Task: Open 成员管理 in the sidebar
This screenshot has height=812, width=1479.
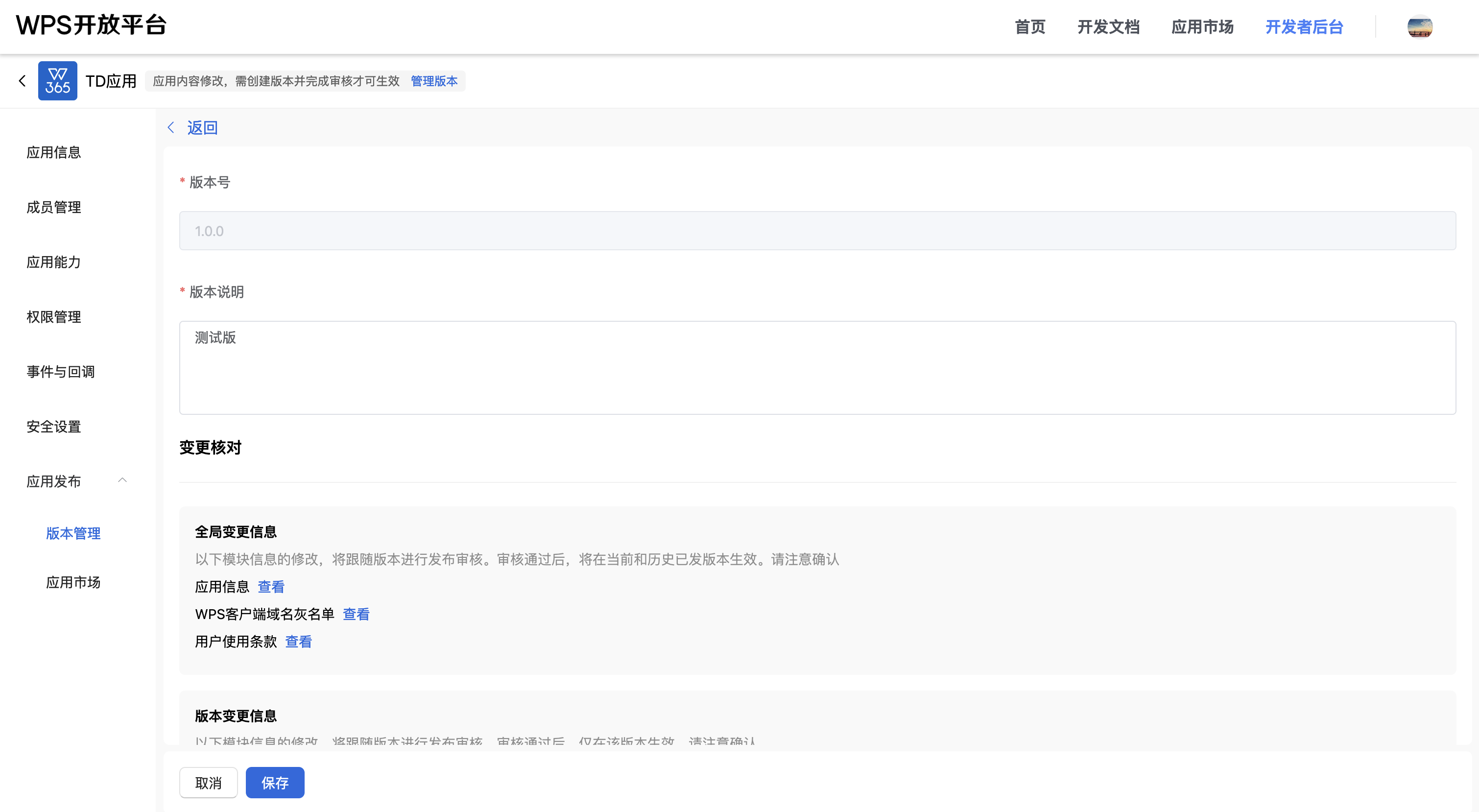Action: click(53, 207)
